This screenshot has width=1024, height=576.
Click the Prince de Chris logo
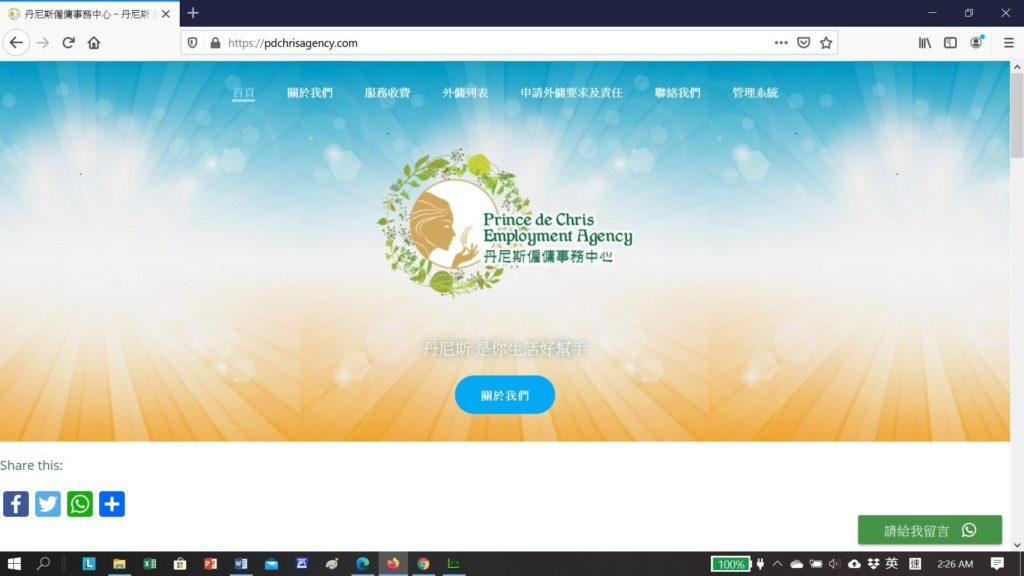coord(505,223)
